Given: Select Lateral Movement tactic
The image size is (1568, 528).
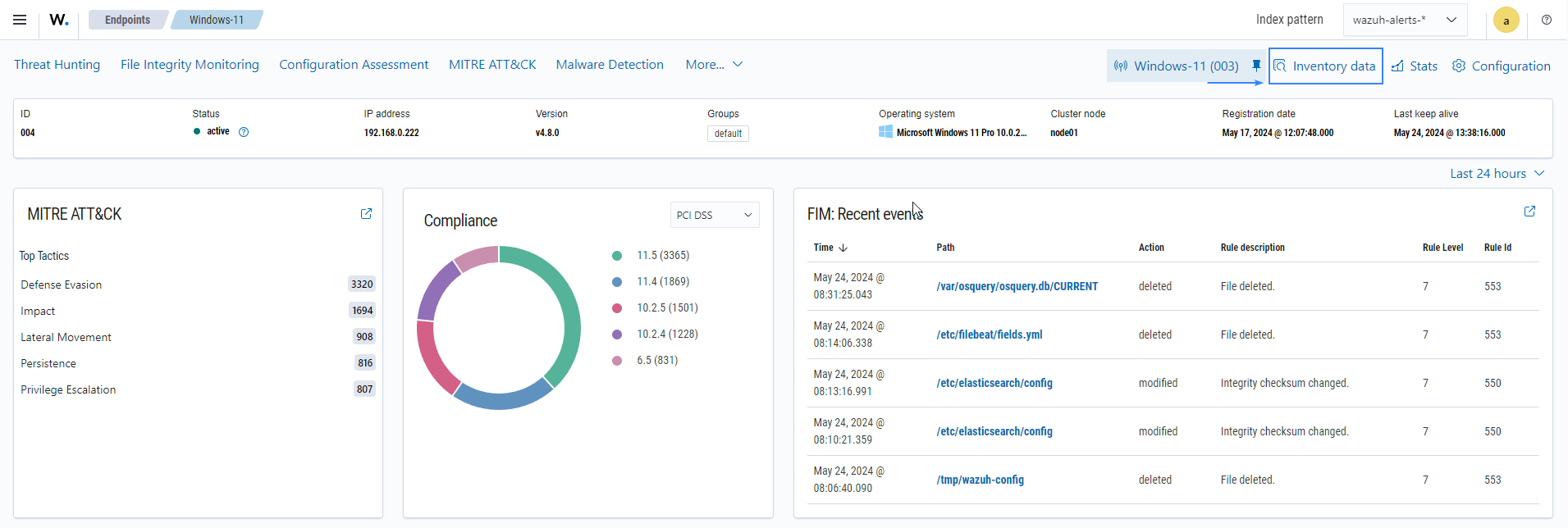Looking at the screenshot, I should click(x=66, y=337).
